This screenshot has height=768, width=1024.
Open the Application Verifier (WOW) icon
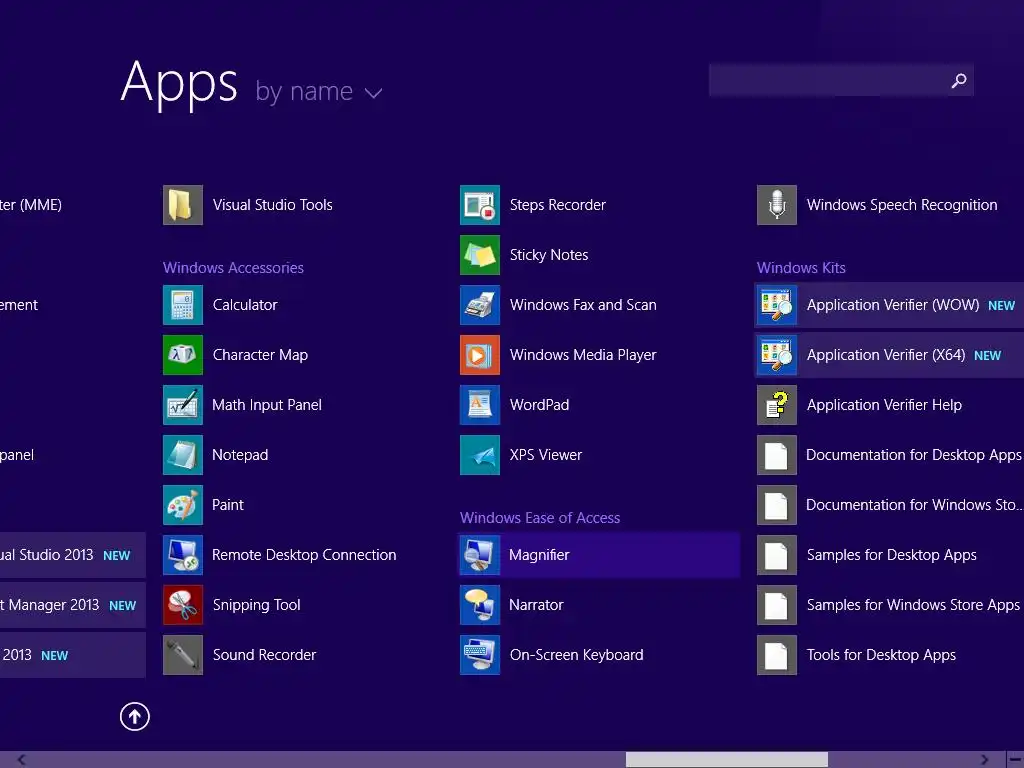pyautogui.click(x=777, y=305)
